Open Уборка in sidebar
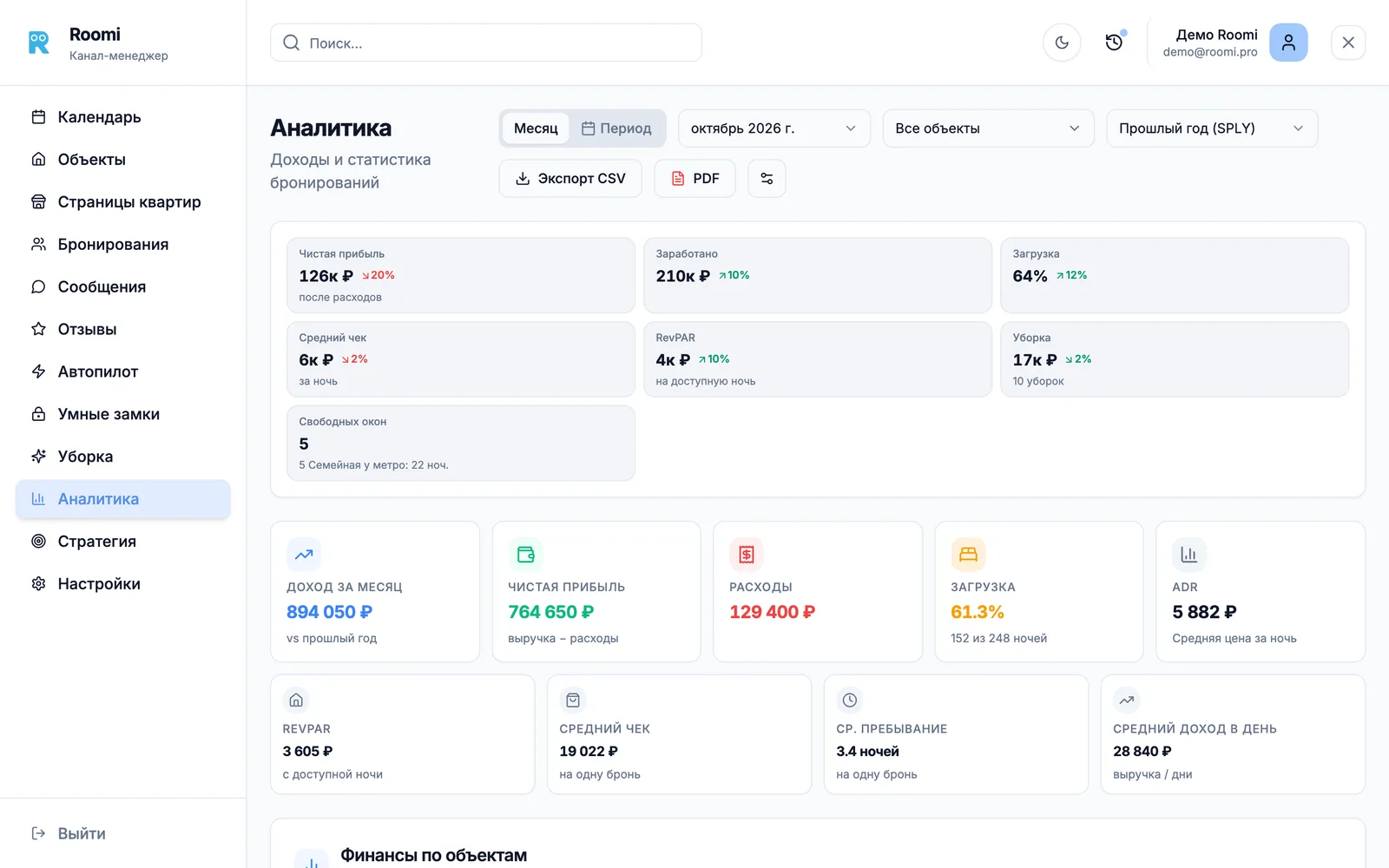Image resolution: width=1389 pixels, height=868 pixels. [x=123, y=457]
